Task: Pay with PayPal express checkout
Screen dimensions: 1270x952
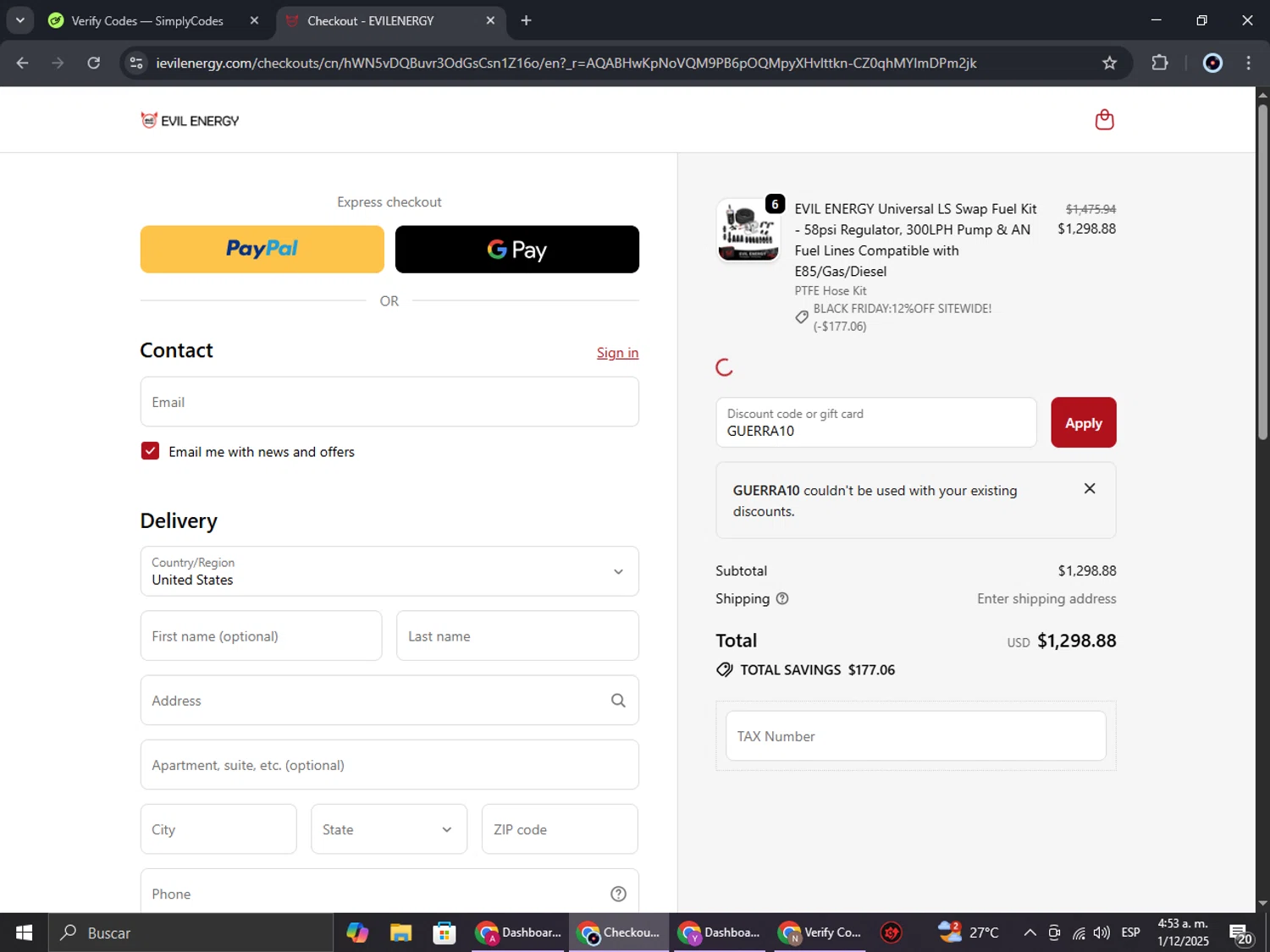Action: click(x=262, y=249)
